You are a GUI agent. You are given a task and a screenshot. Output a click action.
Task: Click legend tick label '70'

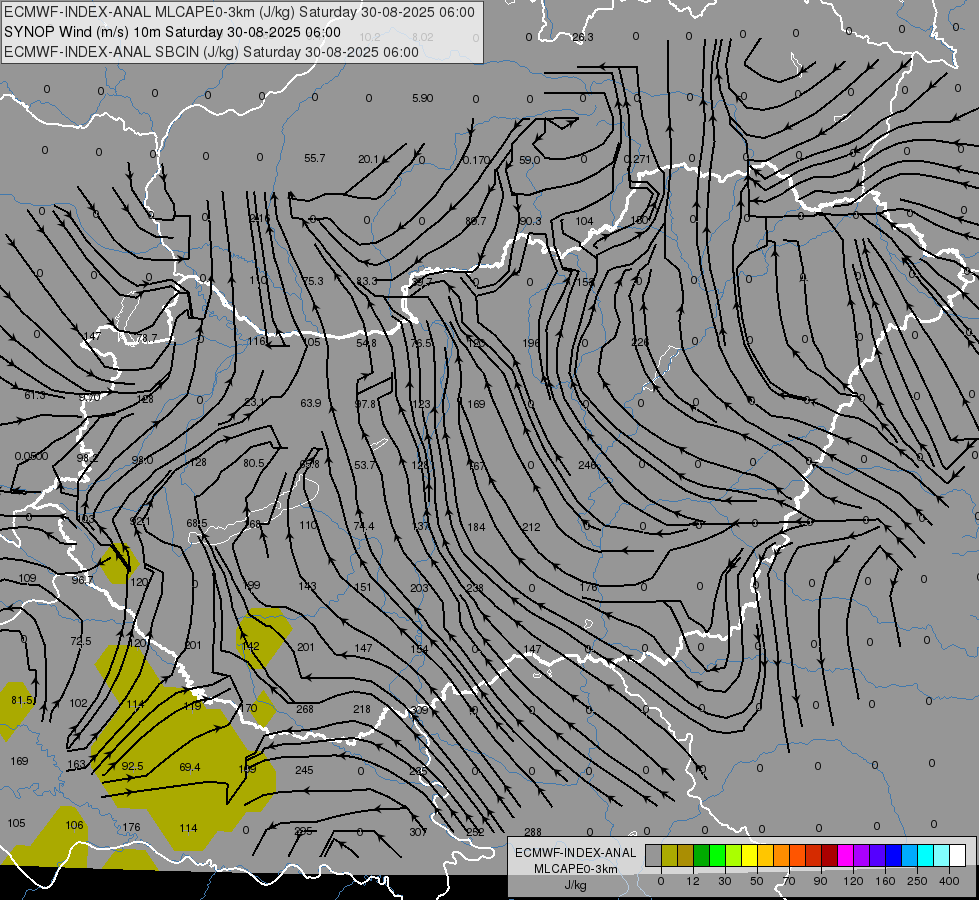789,881
